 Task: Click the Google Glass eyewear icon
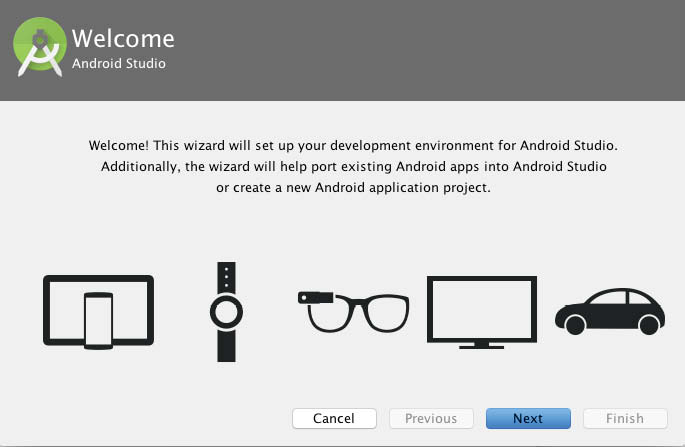(x=353, y=312)
